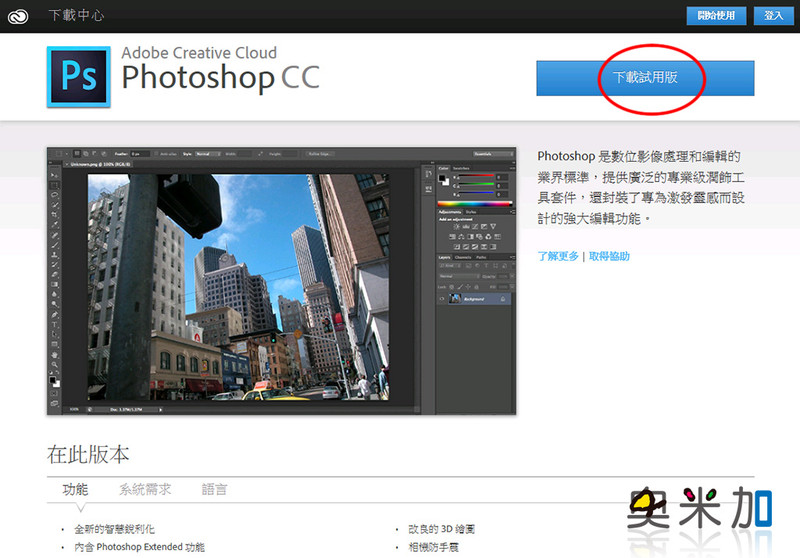Adjust the blue B slider in Color panel
The height and width of the screenshot is (558, 800).
pyautogui.click(x=476, y=192)
